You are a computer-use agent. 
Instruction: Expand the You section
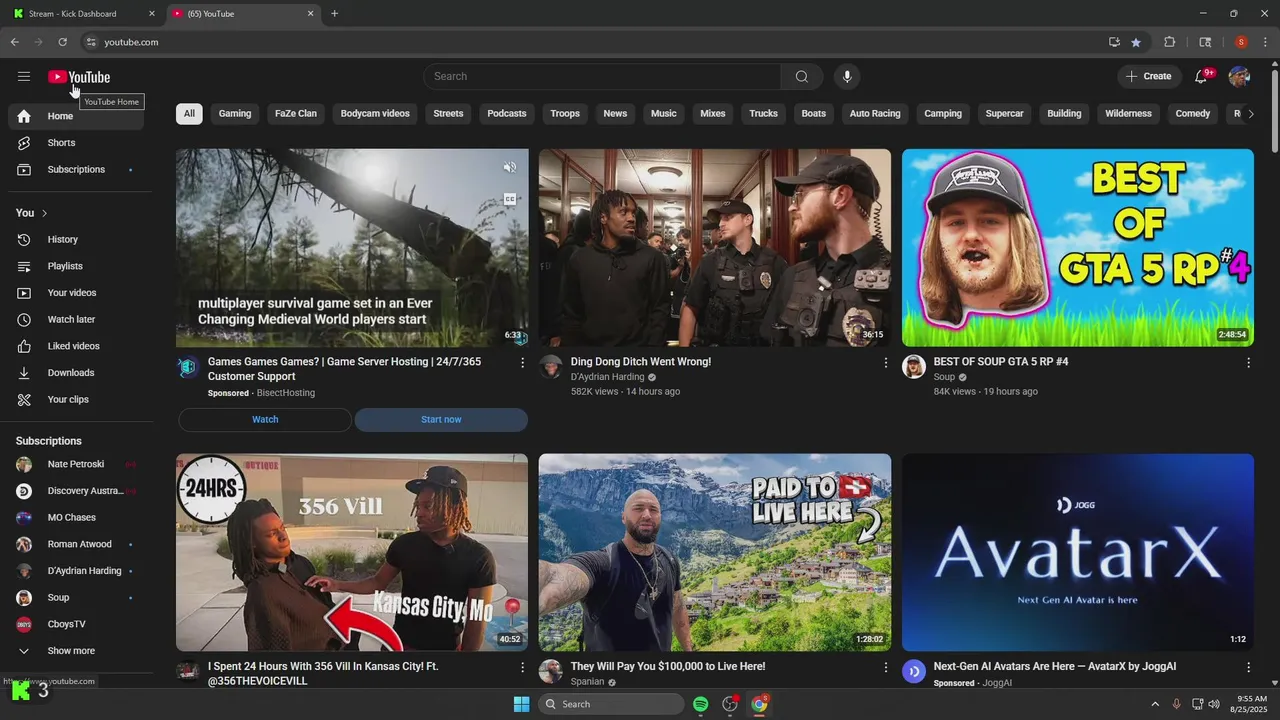click(32, 213)
